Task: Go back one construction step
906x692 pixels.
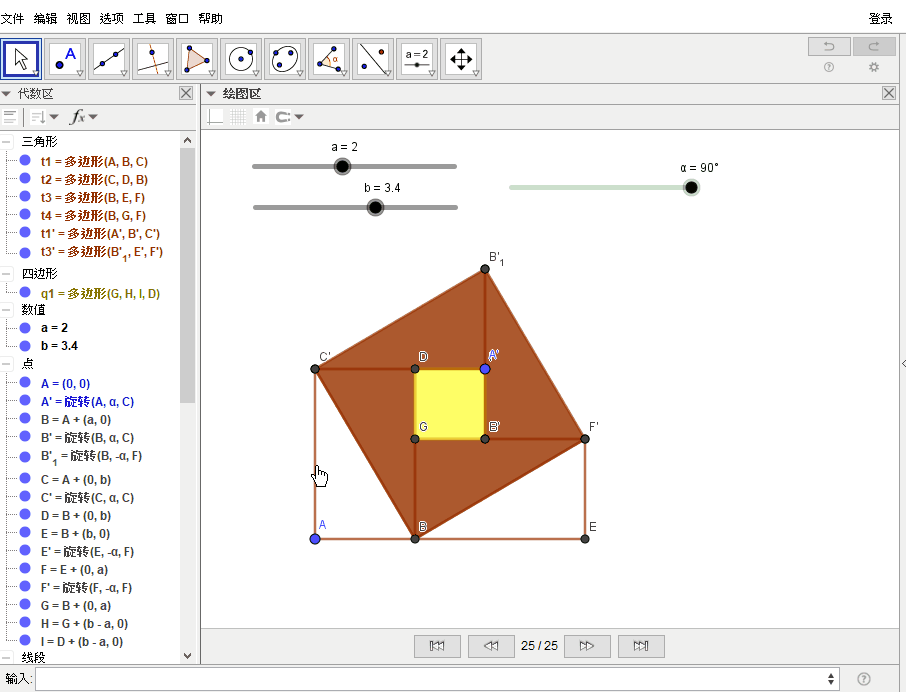Action: pyautogui.click(x=491, y=646)
